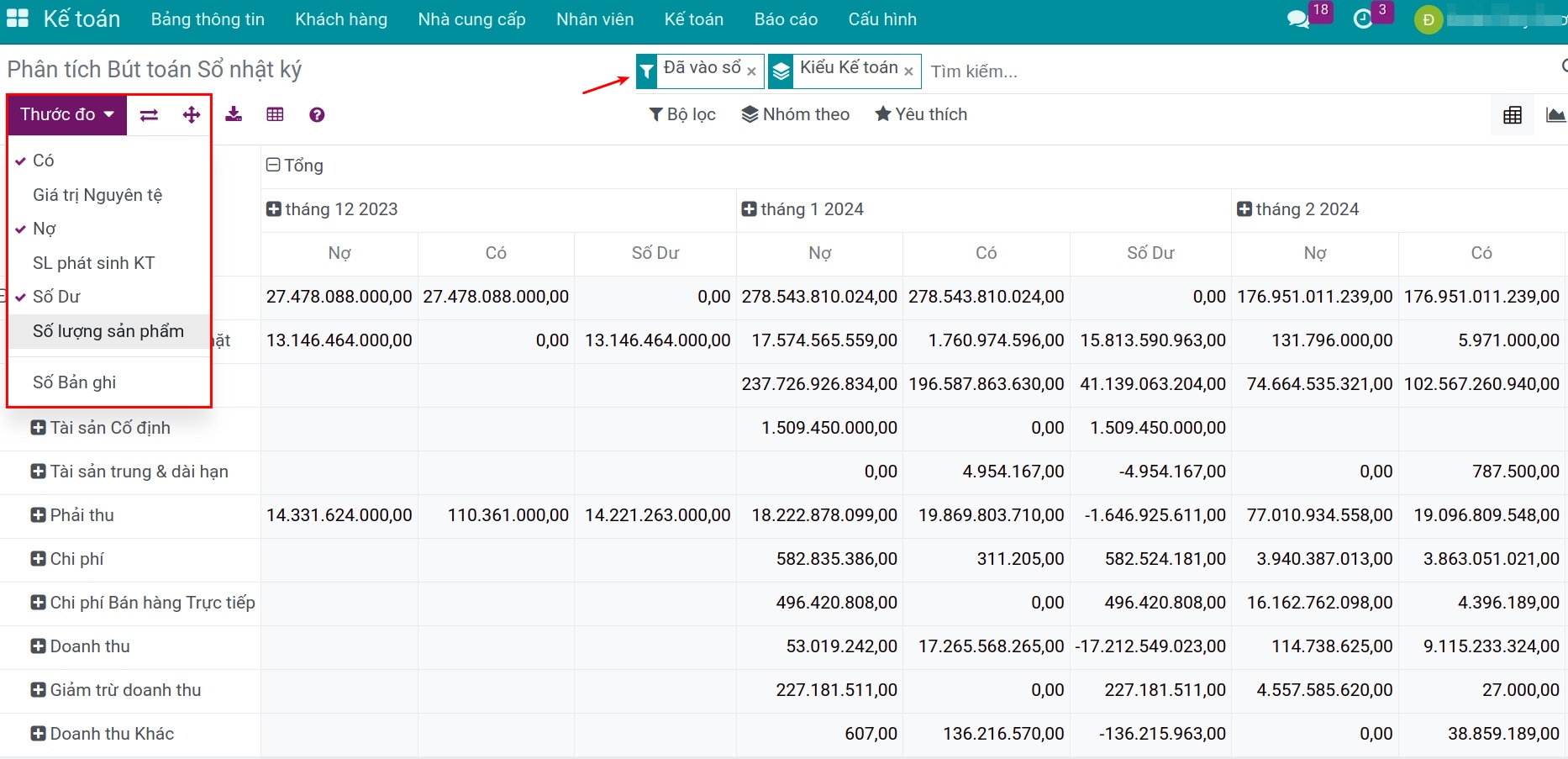Switch to pivot table view
This screenshot has height=759, width=1568.
coord(1513,115)
